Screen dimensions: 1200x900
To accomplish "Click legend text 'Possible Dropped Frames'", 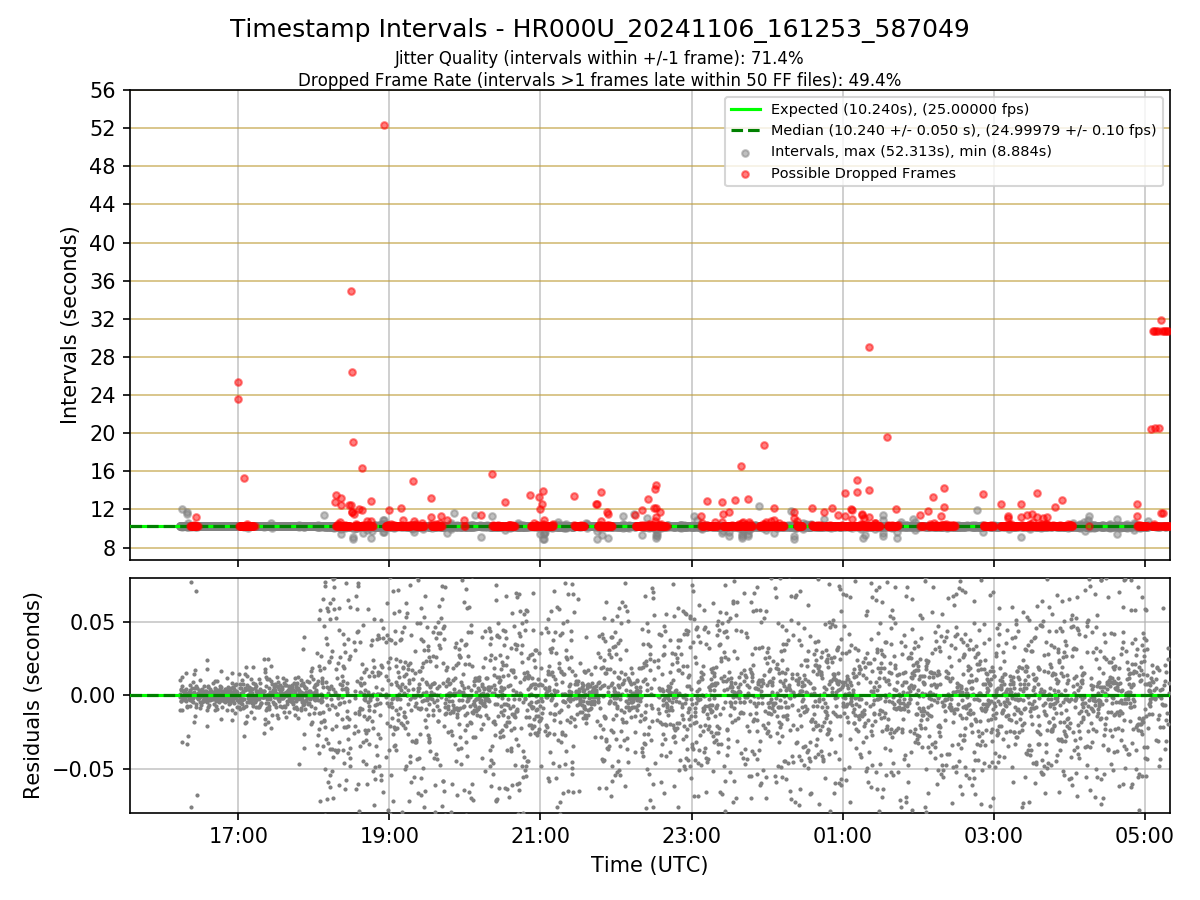I will coord(863,173).
